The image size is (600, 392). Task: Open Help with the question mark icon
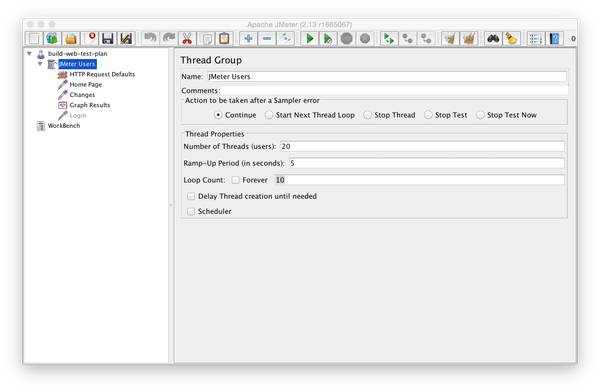[554, 39]
